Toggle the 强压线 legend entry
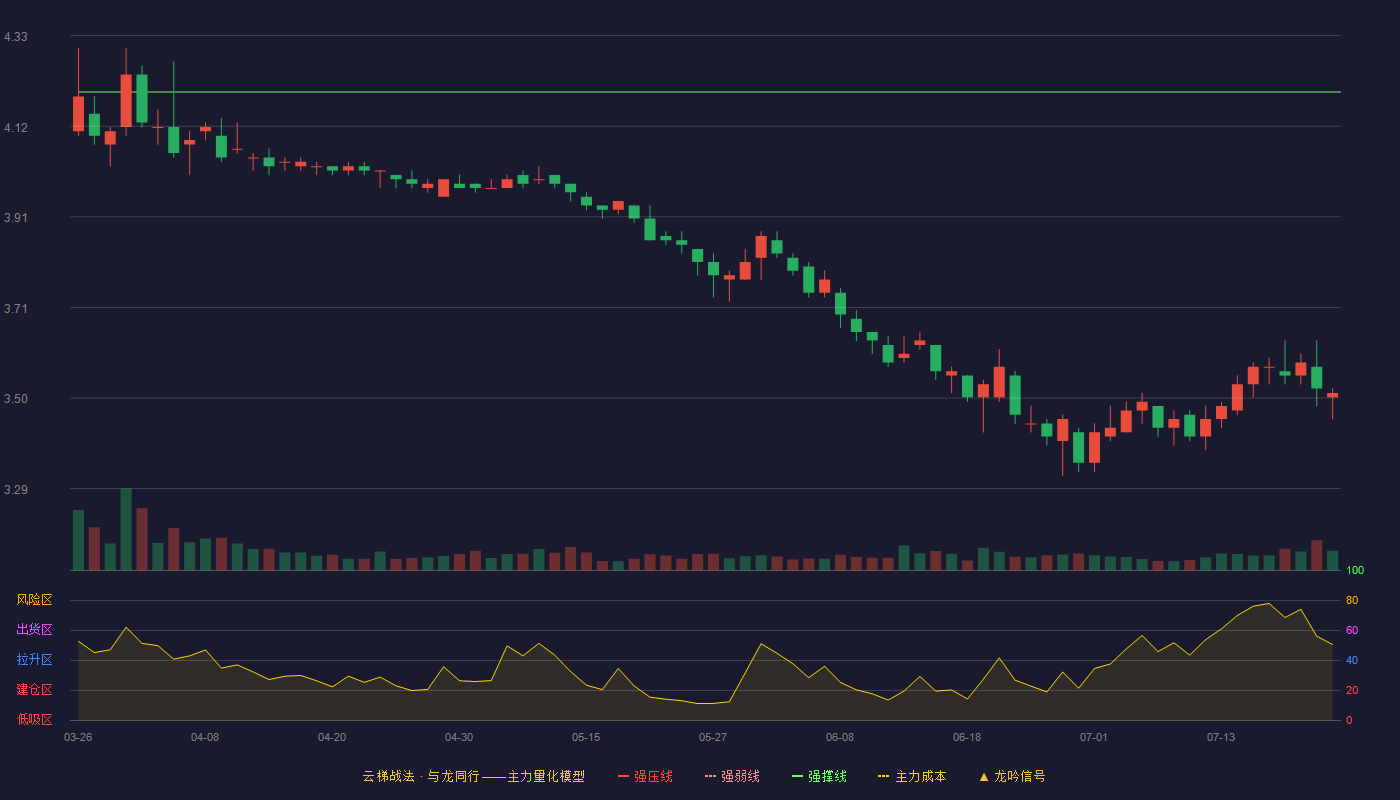This screenshot has width=1400, height=800. 645,776
